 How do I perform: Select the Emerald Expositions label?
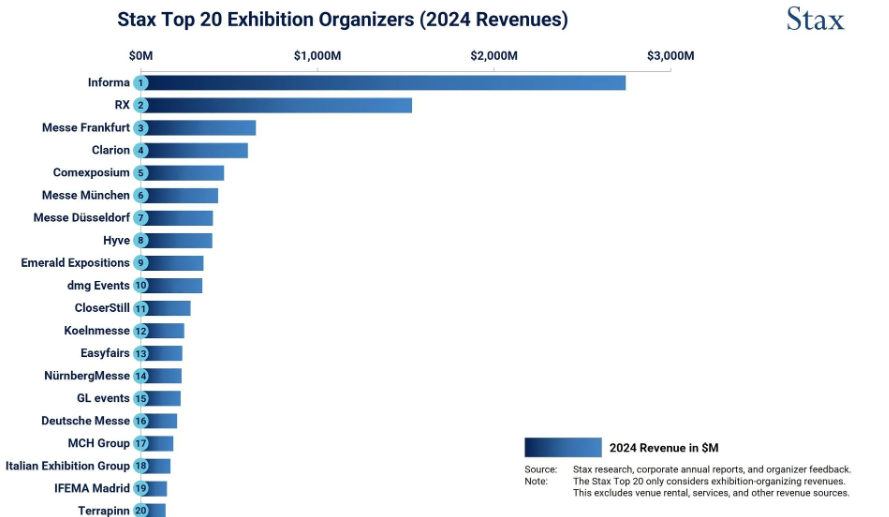75,263
